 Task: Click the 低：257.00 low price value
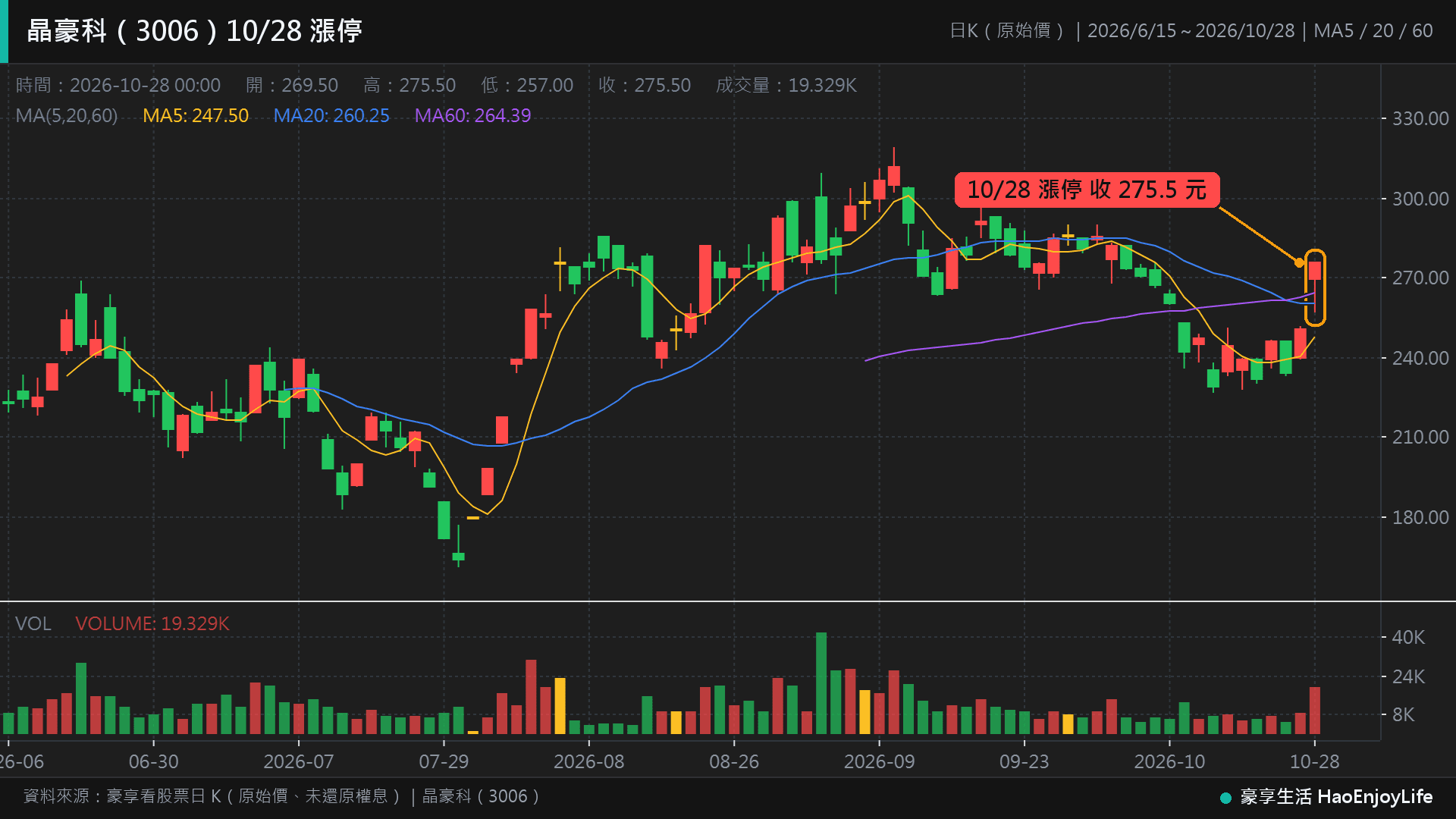tap(527, 85)
